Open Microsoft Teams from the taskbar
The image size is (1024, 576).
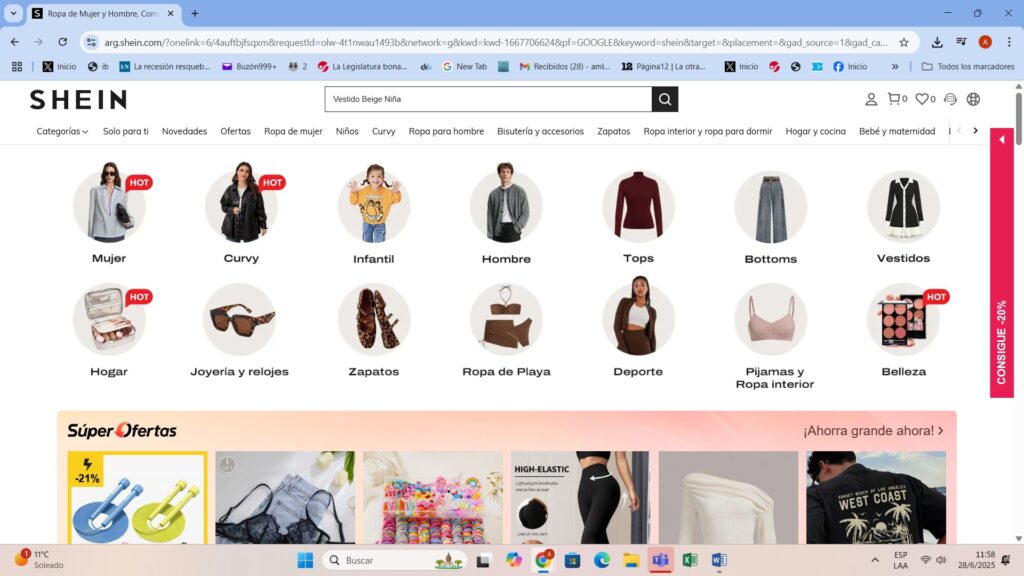click(x=660, y=560)
